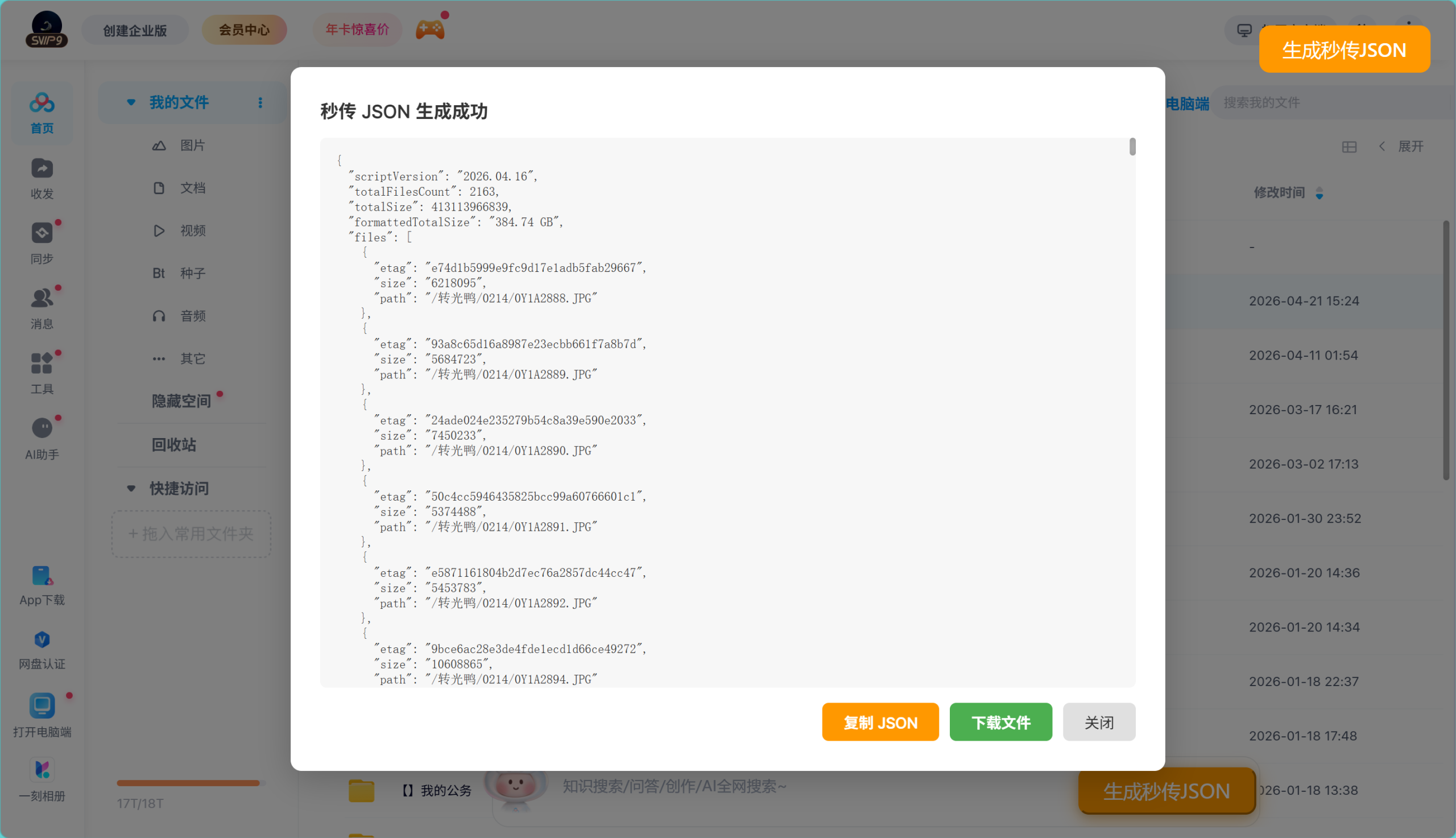Image resolution: width=1456 pixels, height=838 pixels.
Task: Select the 视频 category item
Action: point(192,231)
